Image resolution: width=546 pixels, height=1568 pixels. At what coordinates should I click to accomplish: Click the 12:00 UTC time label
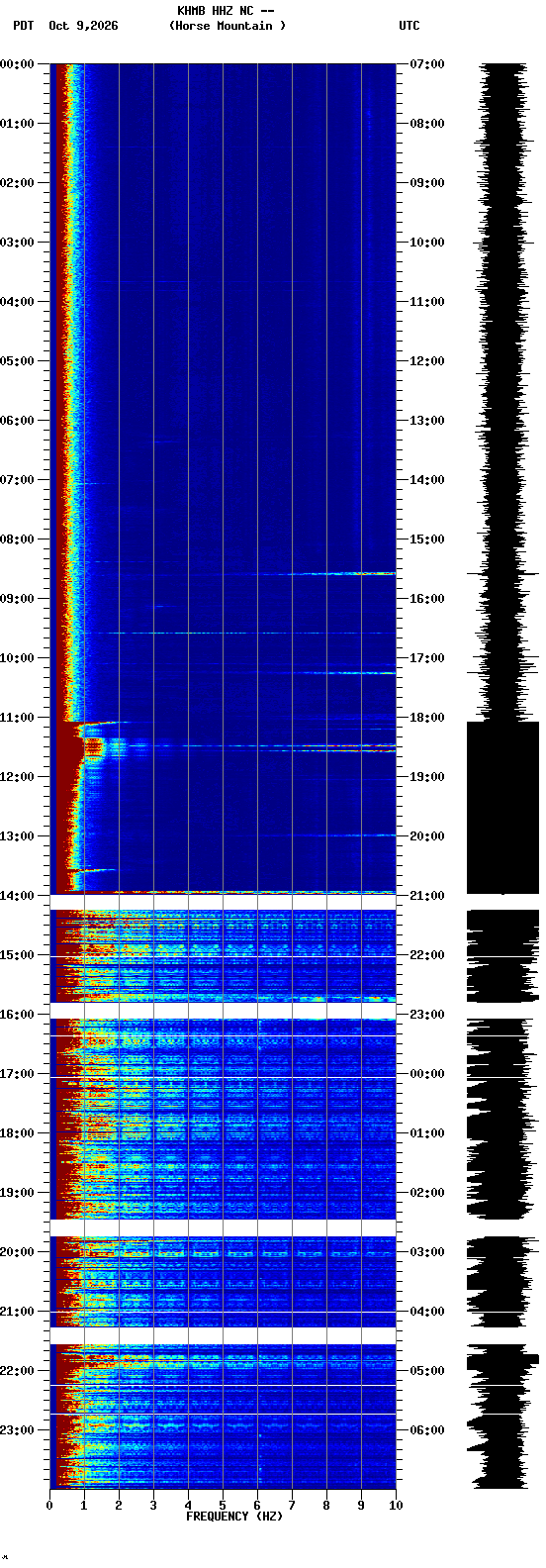[x=427, y=361]
